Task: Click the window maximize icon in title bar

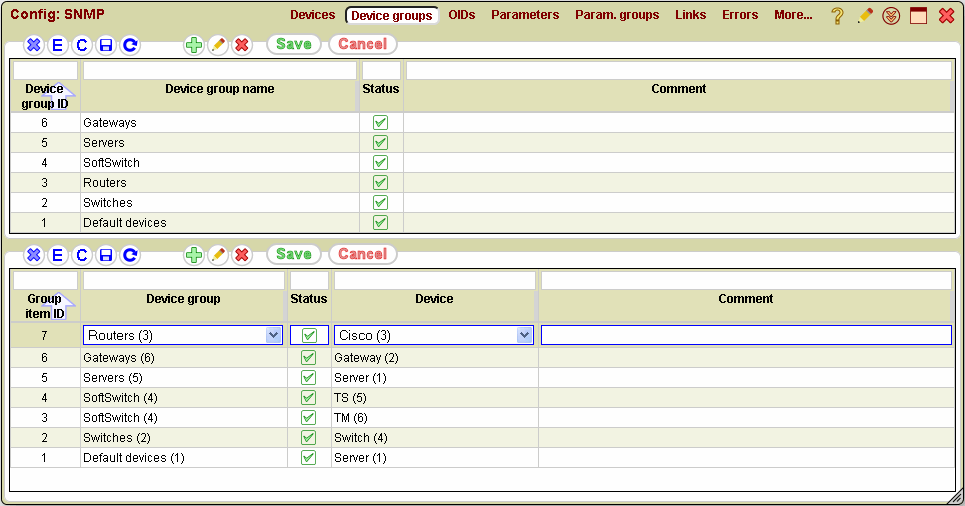Action: [918, 15]
